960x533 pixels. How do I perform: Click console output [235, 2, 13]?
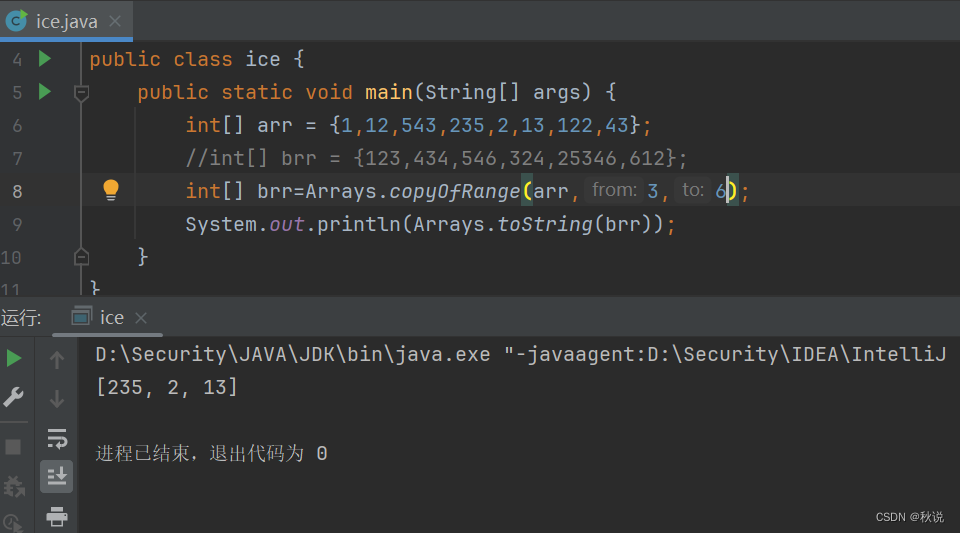click(x=167, y=387)
